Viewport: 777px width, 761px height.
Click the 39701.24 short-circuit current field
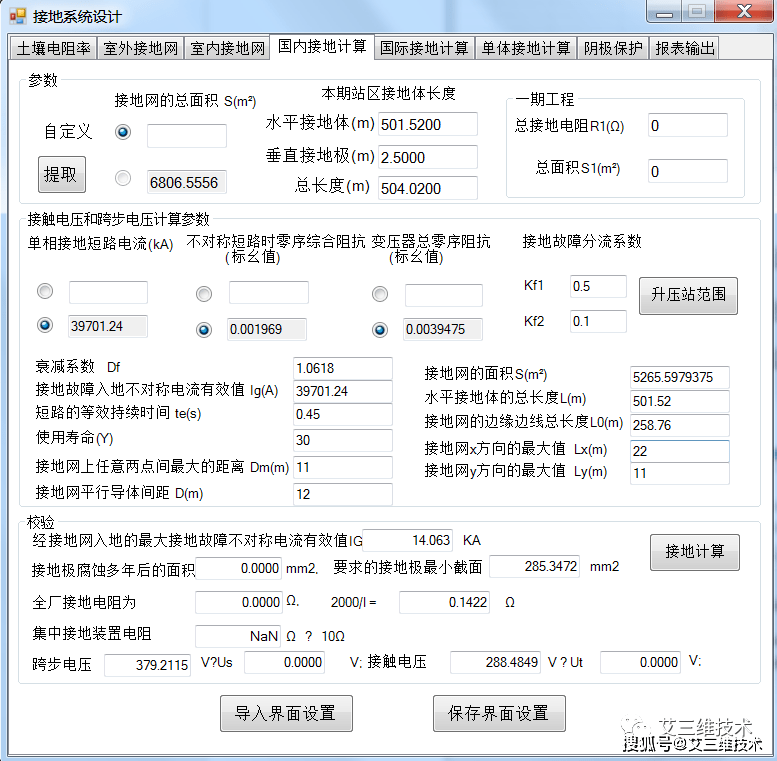click(108, 326)
